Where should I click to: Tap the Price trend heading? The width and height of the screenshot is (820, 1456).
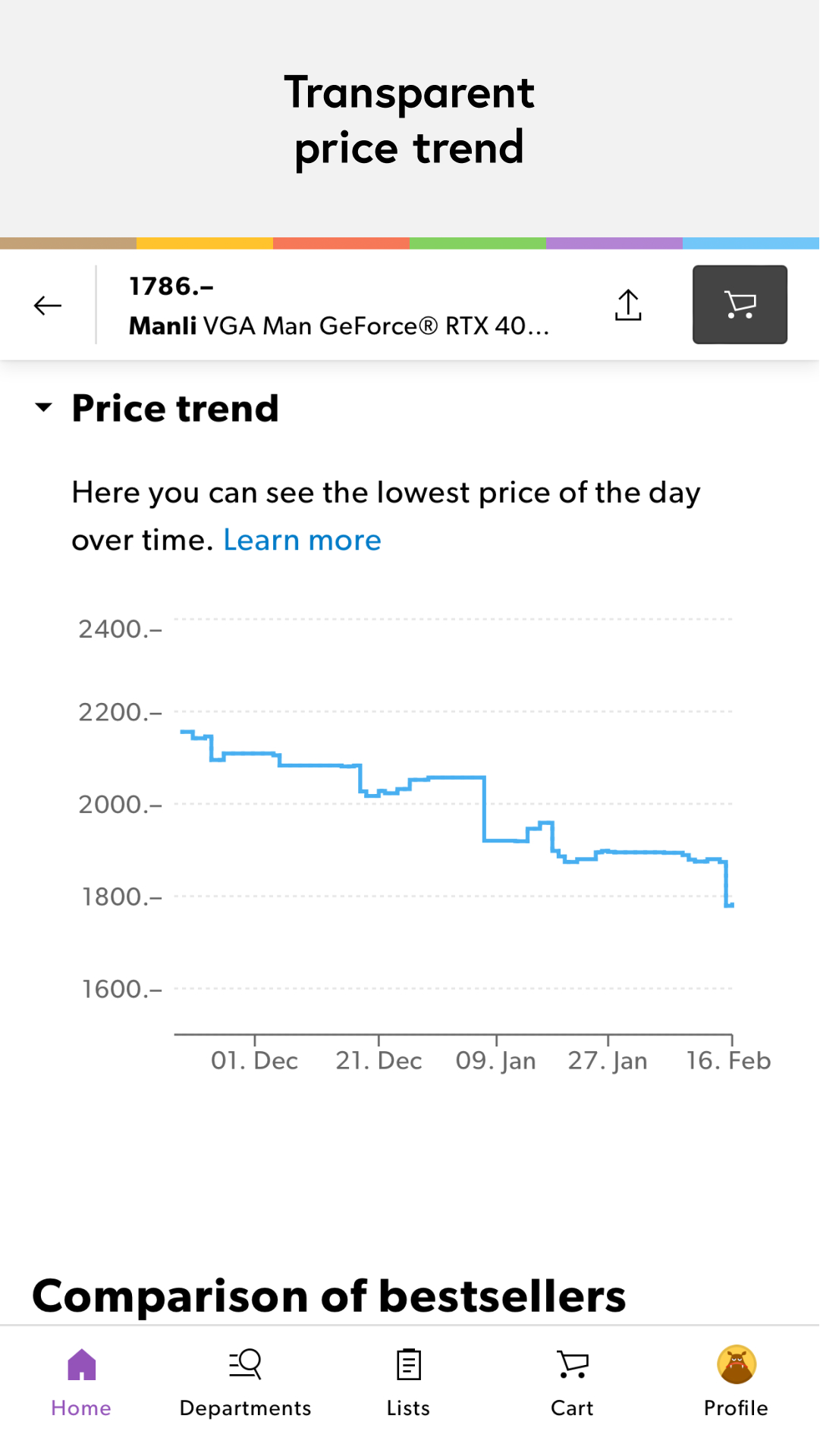point(175,408)
